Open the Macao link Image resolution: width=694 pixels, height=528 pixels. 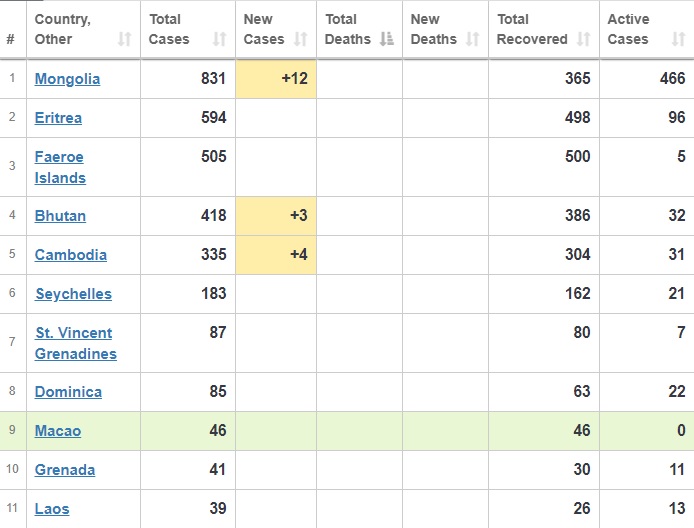click(58, 431)
